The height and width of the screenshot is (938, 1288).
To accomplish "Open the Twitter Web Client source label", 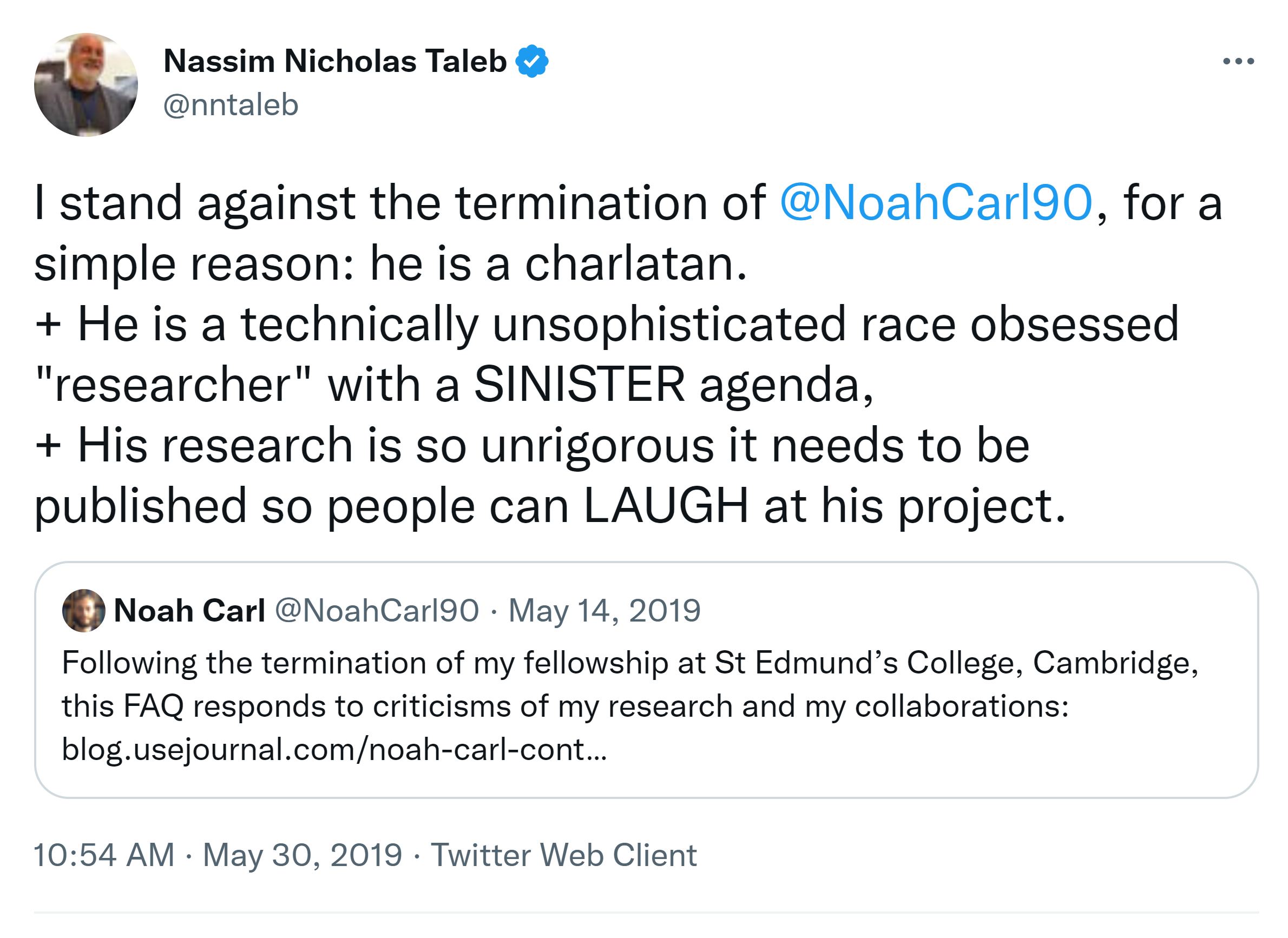I will point(563,855).
